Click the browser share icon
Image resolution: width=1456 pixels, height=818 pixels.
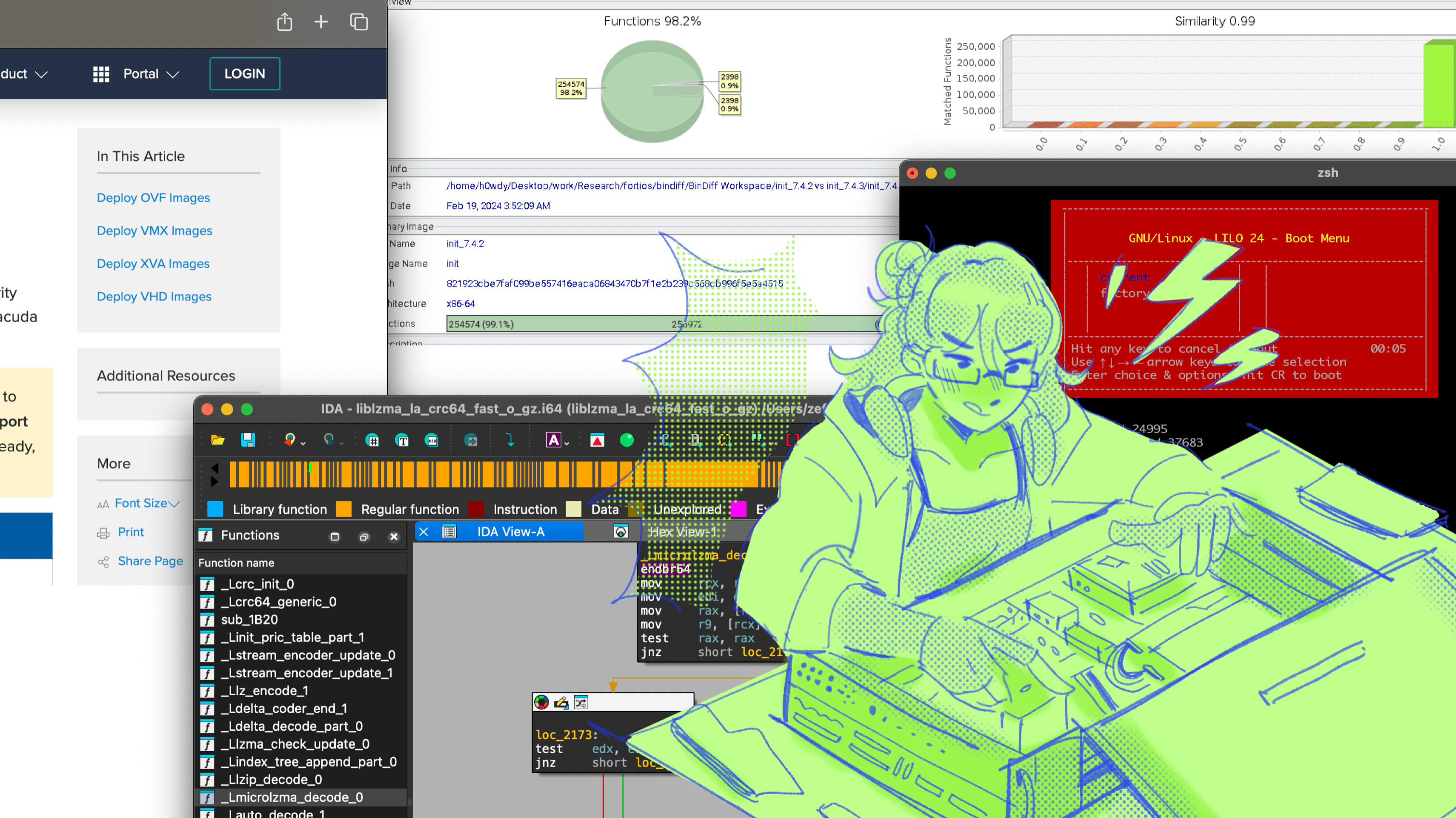[285, 22]
